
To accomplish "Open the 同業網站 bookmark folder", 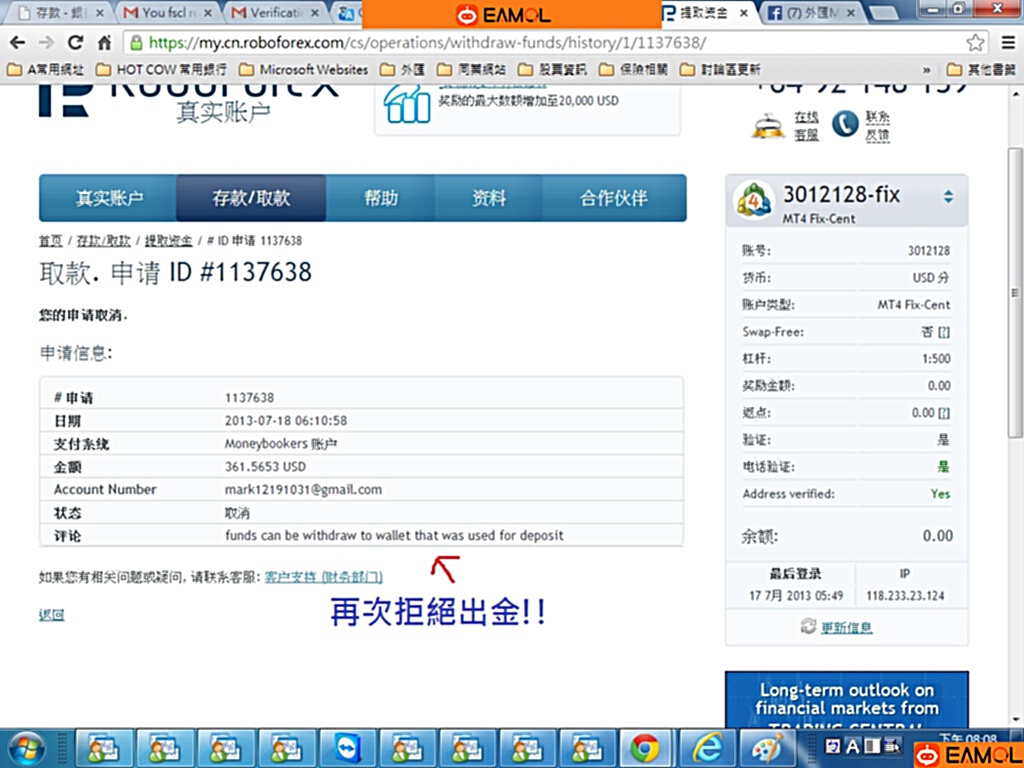I will [471, 69].
